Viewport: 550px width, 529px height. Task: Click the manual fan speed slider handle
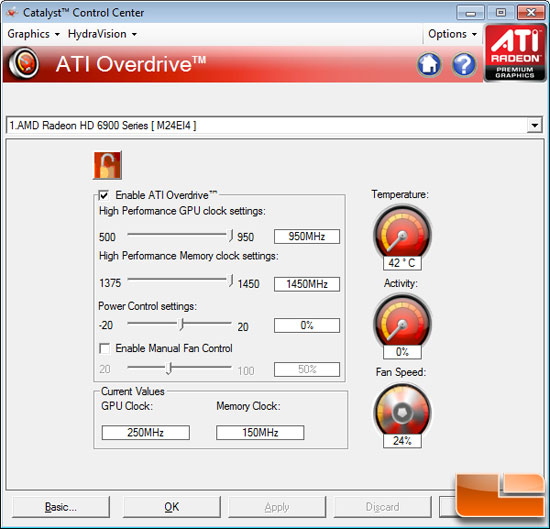click(x=169, y=368)
